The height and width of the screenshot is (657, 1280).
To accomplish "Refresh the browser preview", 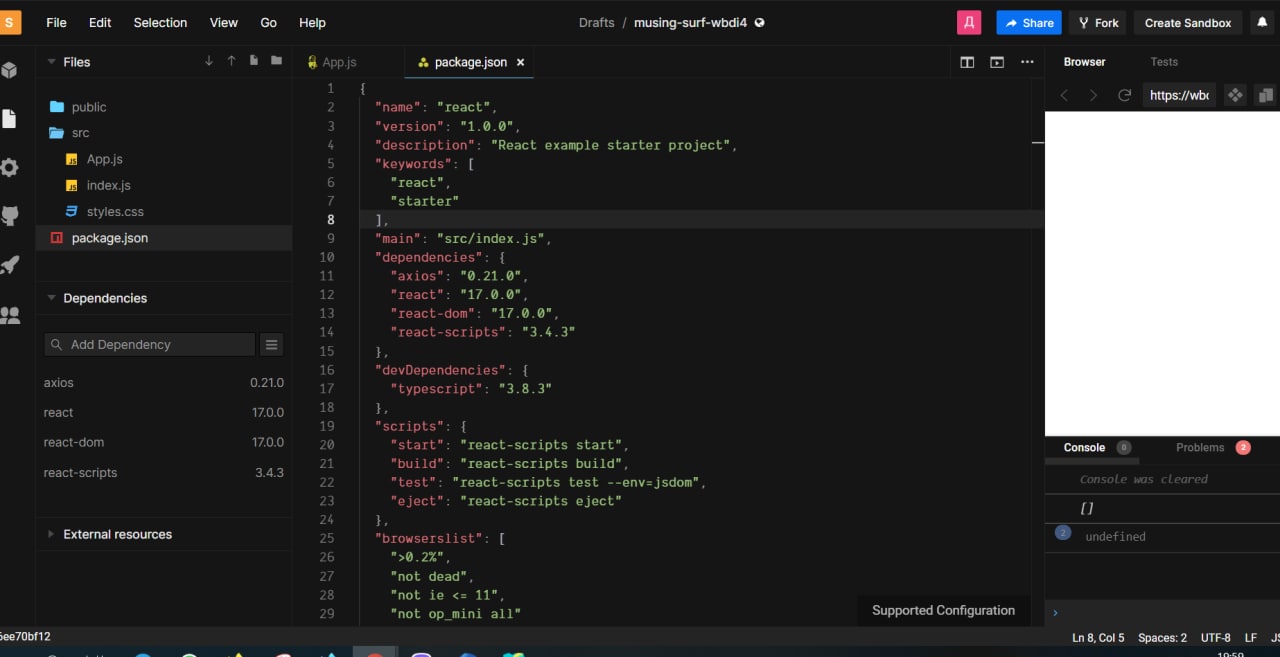I will (x=1124, y=95).
